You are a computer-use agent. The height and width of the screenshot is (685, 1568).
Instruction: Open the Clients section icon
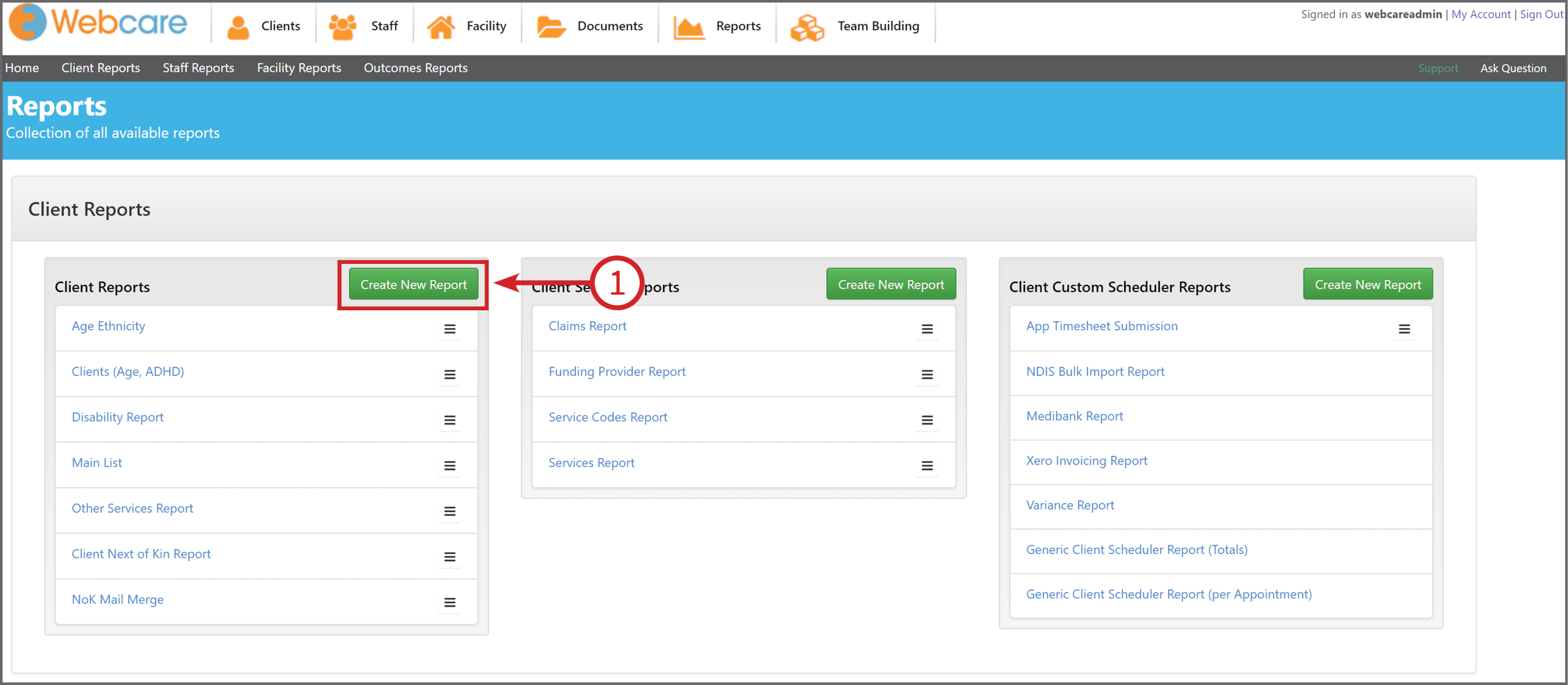(237, 26)
